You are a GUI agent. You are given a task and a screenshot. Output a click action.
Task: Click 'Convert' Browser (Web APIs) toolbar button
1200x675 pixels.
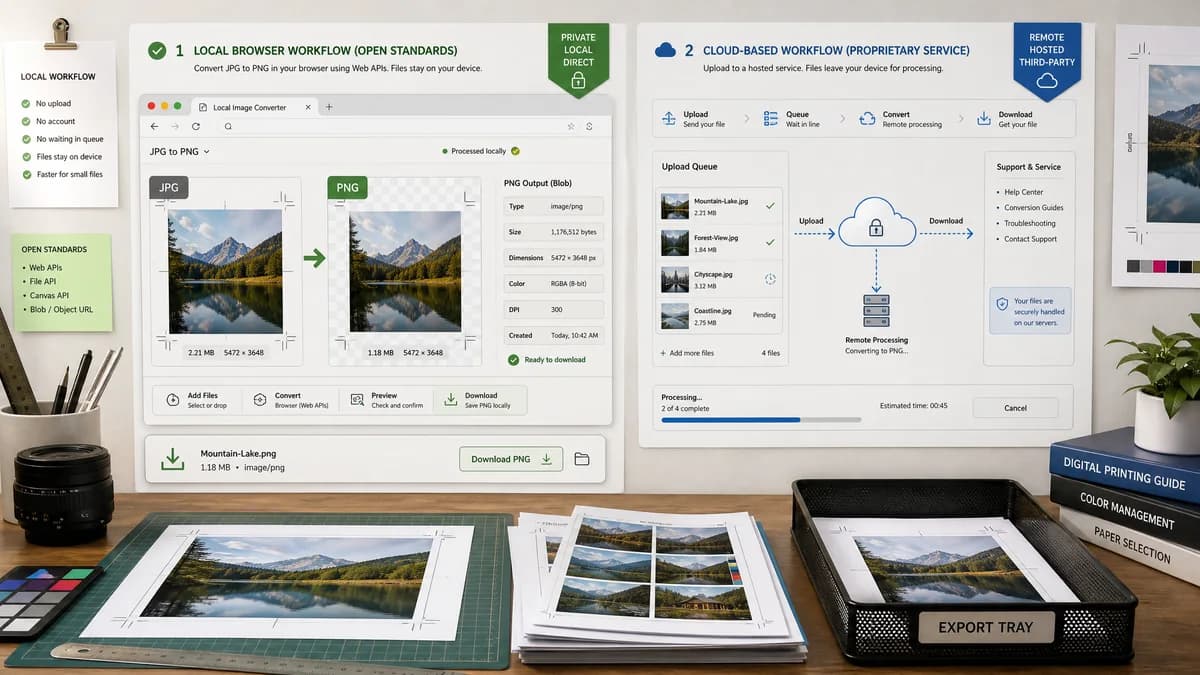point(291,400)
